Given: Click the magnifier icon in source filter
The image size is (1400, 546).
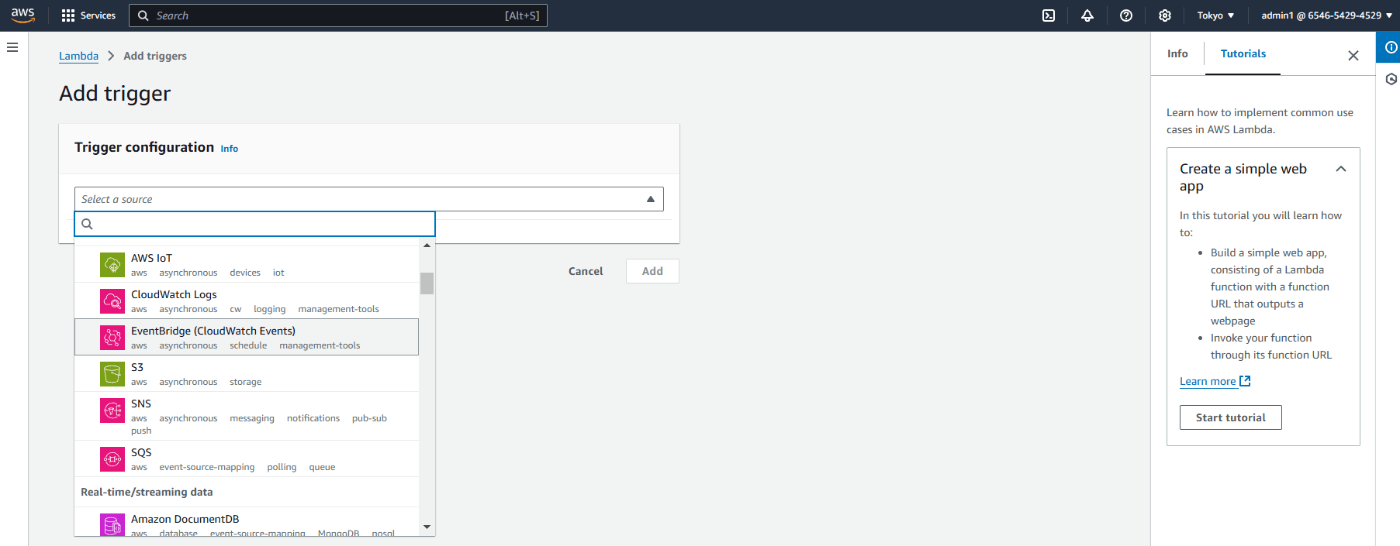Looking at the screenshot, I should (x=87, y=224).
